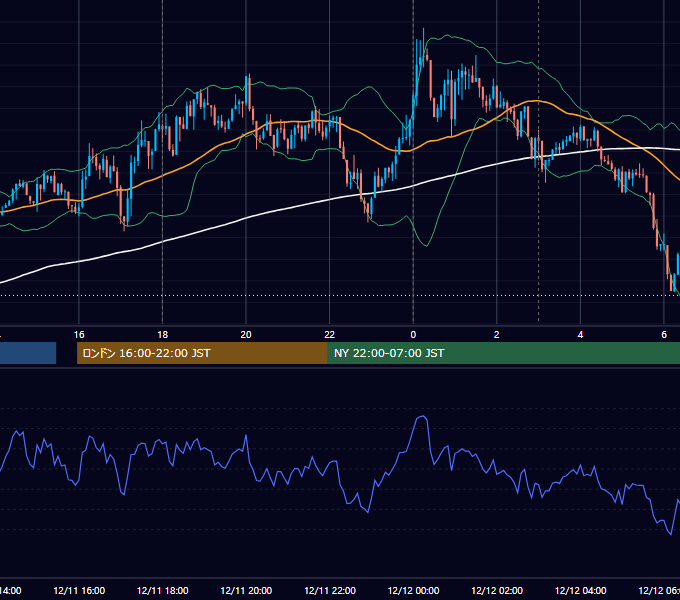Screen dimensions: 680x600
Task: Click the upper axis hour label 16
Action: click(79, 335)
